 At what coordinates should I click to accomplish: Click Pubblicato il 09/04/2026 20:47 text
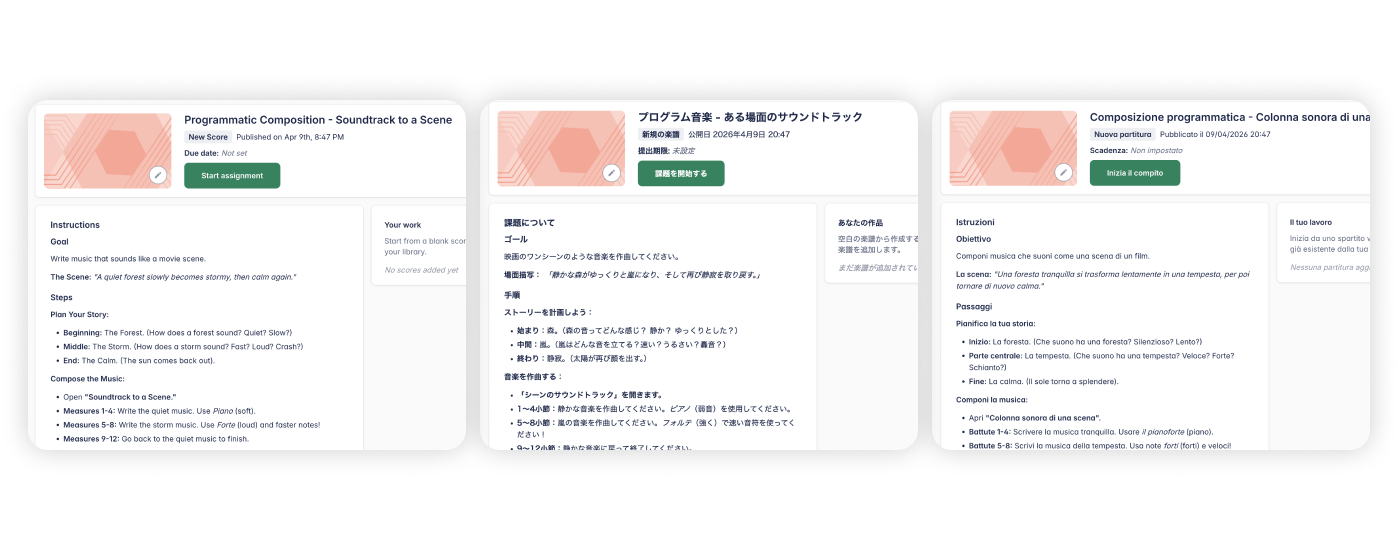pos(1215,134)
